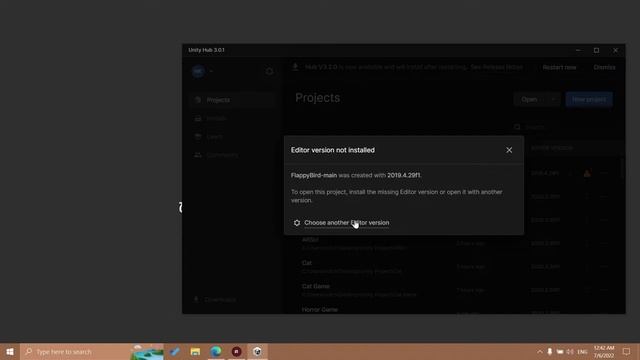The width and height of the screenshot is (640, 360).
Task: Click the New project button
Action: pyautogui.click(x=589, y=100)
